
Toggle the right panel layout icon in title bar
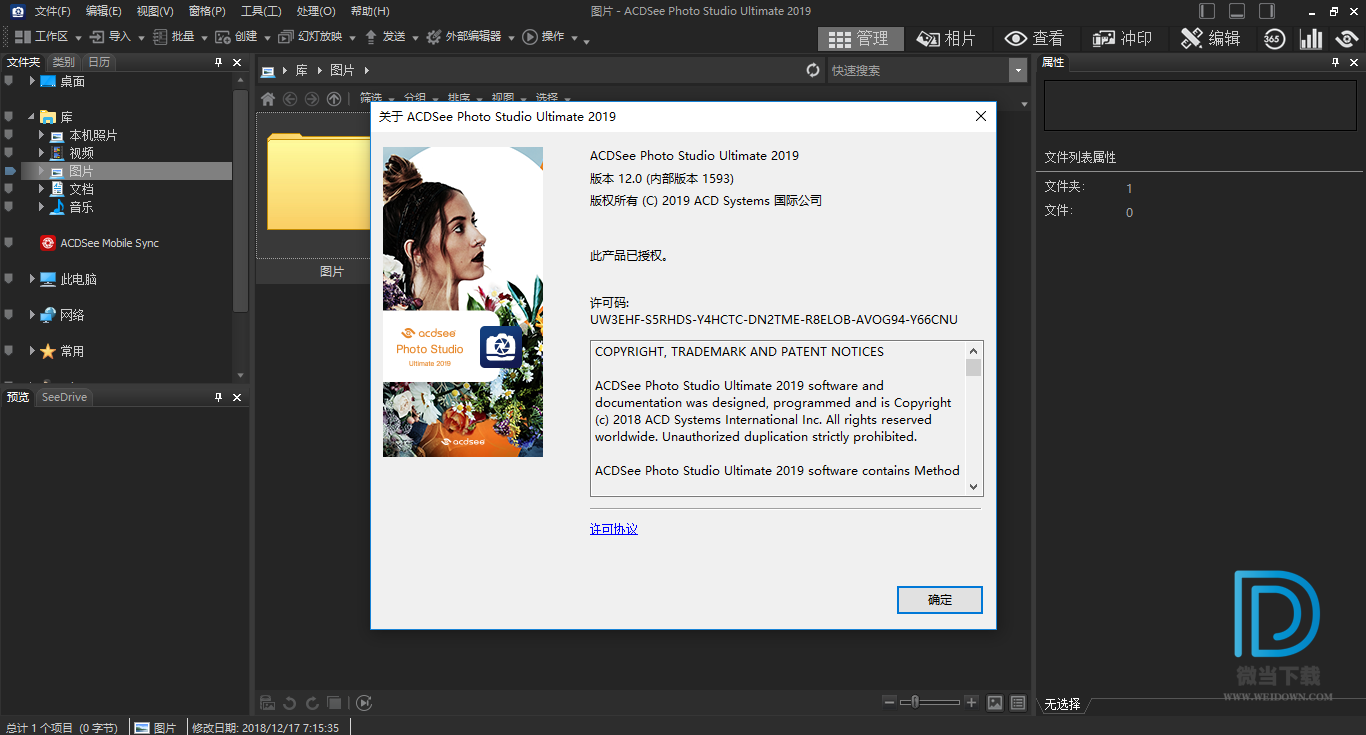click(1267, 11)
